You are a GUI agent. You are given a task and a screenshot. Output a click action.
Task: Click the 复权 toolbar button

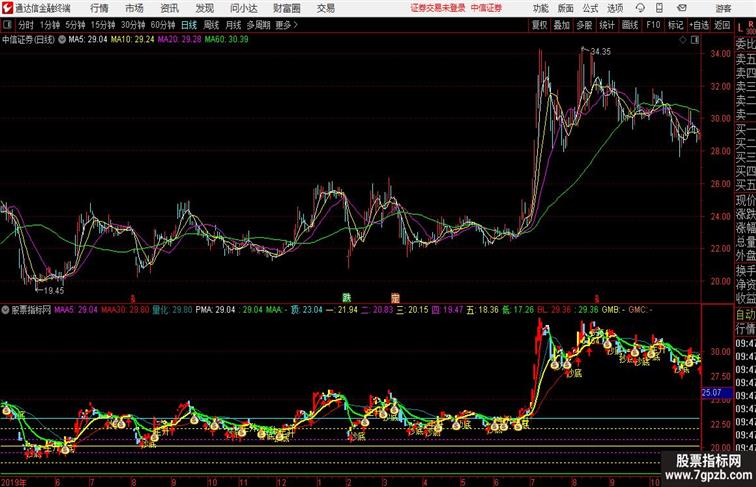pos(540,25)
